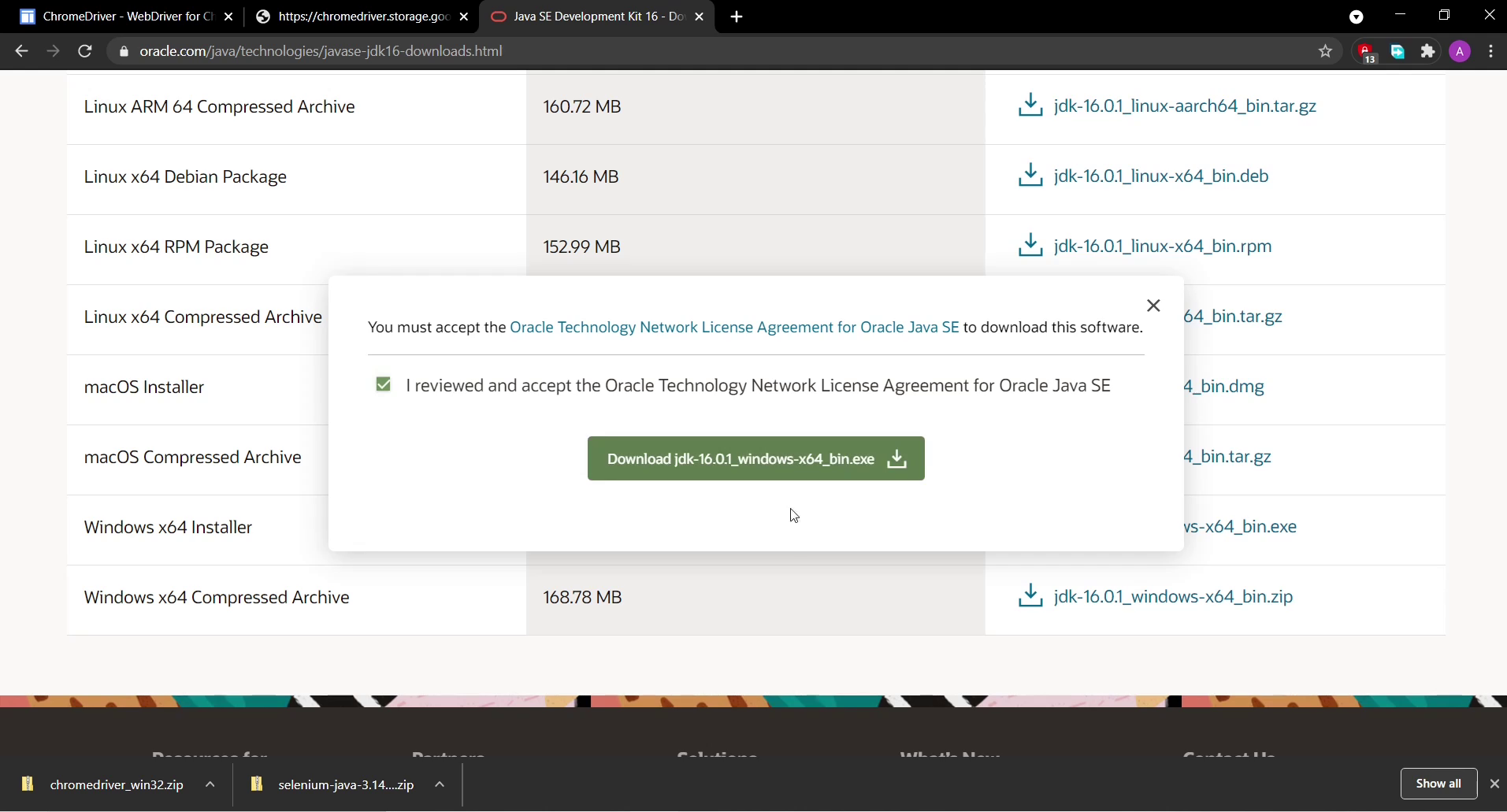
Task: Close the downloads bar
Action: pos(1495,784)
